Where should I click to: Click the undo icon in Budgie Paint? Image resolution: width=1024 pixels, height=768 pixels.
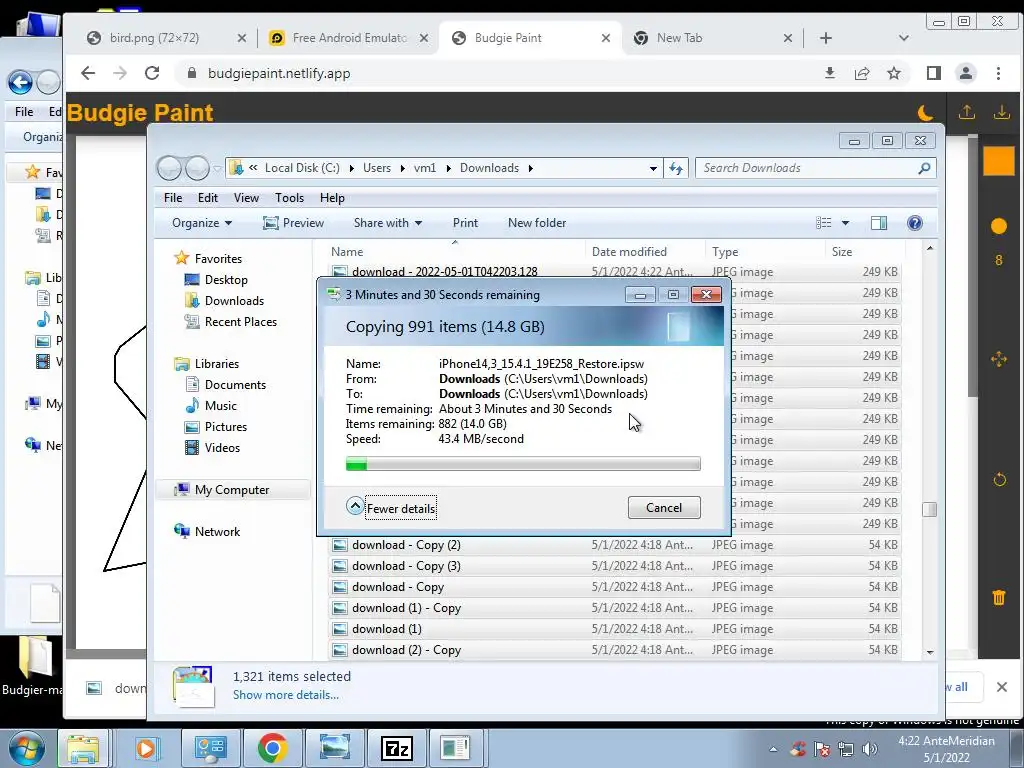coord(999,480)
